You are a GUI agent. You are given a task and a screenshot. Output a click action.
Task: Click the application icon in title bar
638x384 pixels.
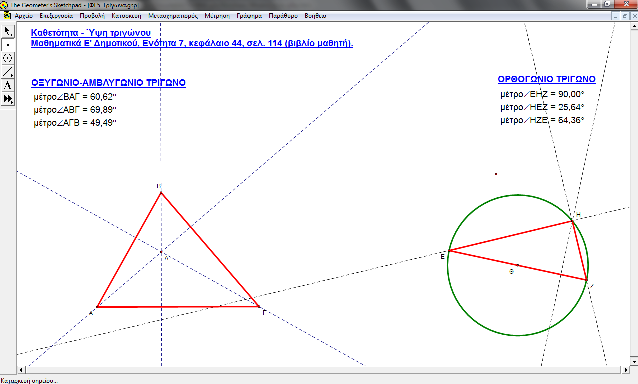[x=4, y=5]
